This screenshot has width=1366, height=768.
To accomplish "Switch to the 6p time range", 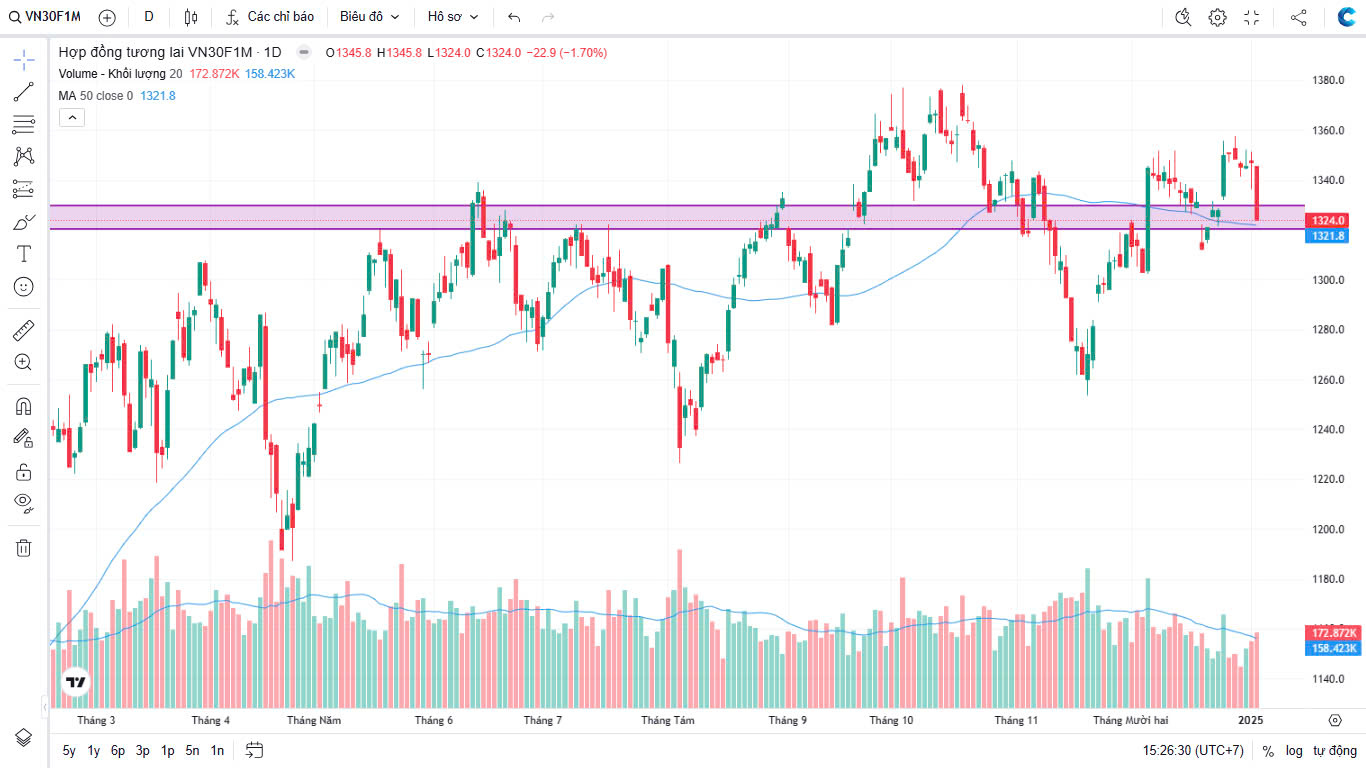I will [118, 750].
